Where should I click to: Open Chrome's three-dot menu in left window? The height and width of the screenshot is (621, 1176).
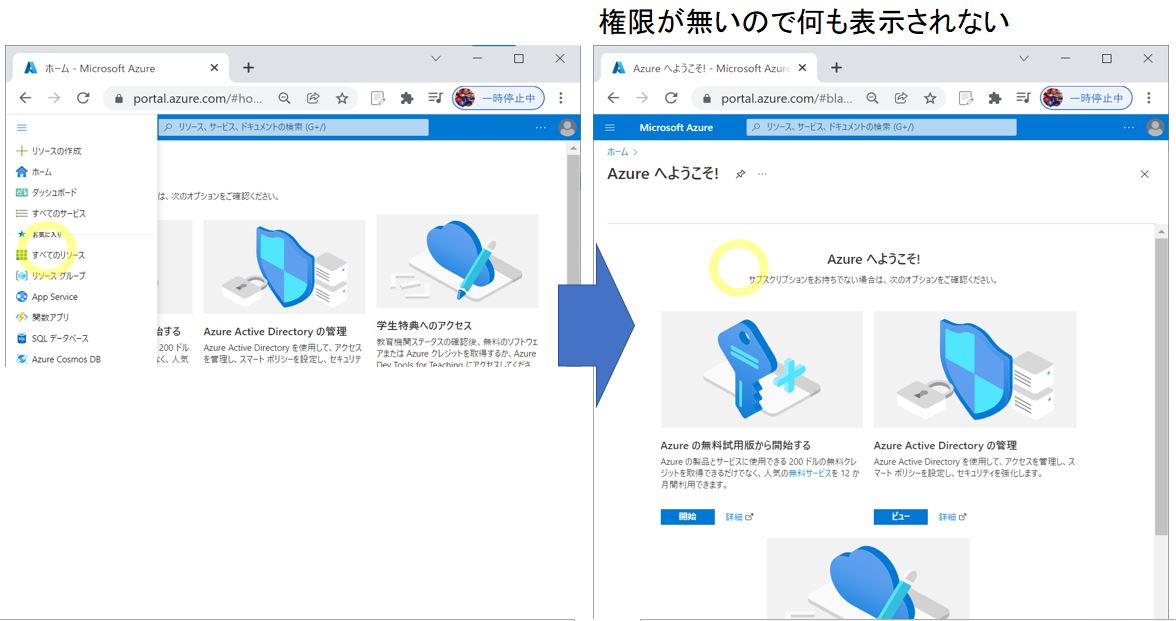point(561,98)
